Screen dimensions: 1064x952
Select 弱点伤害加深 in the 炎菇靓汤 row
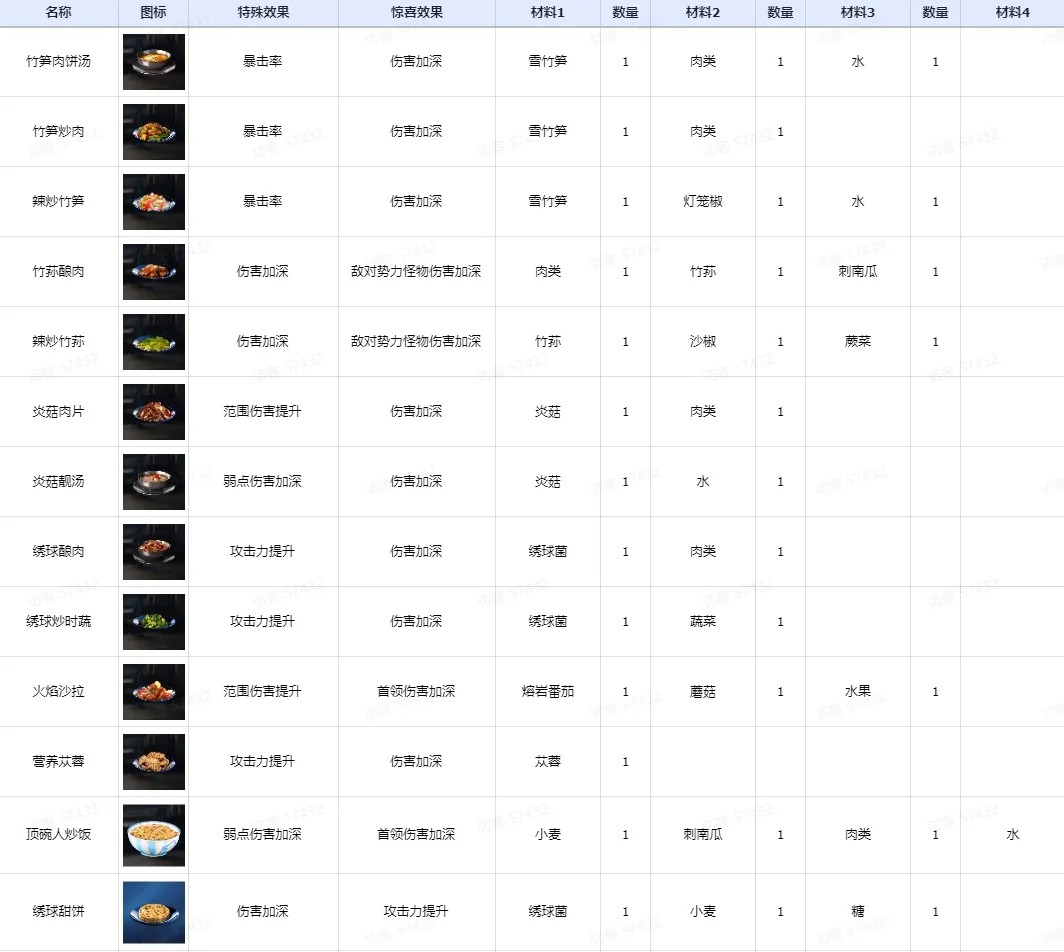263,481
